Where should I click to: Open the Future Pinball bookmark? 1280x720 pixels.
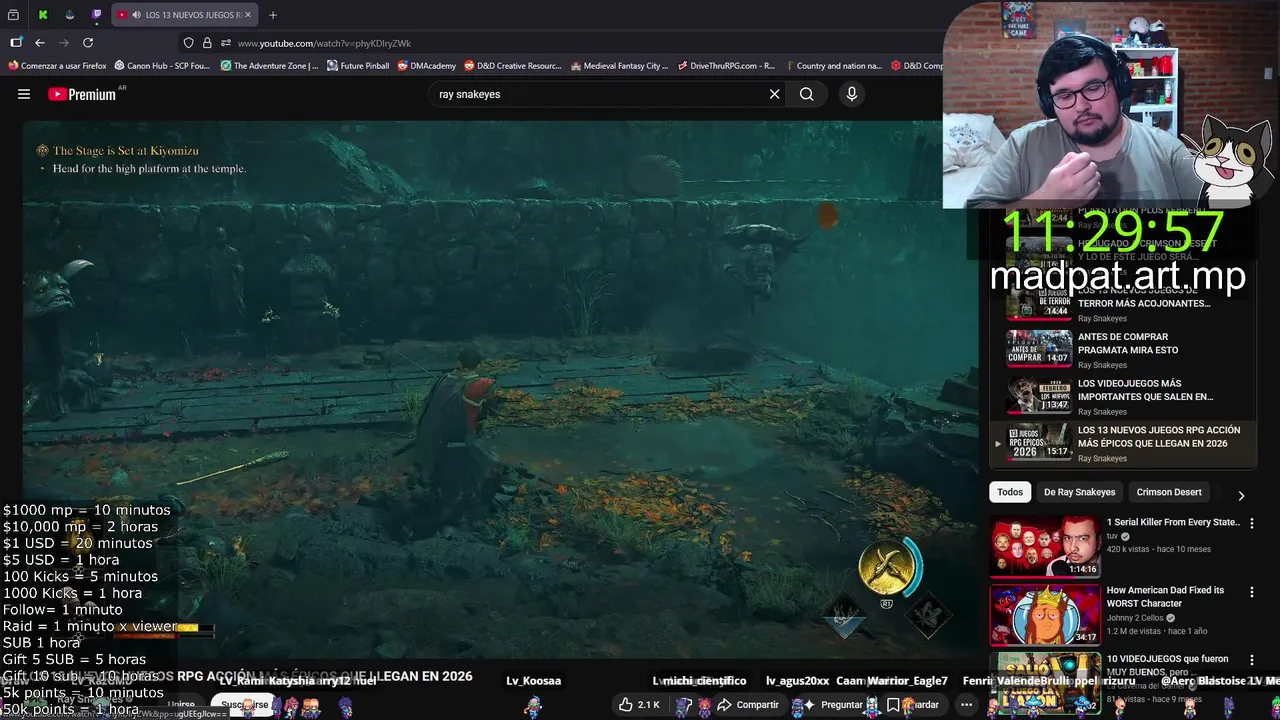click(x=358, y=66)
